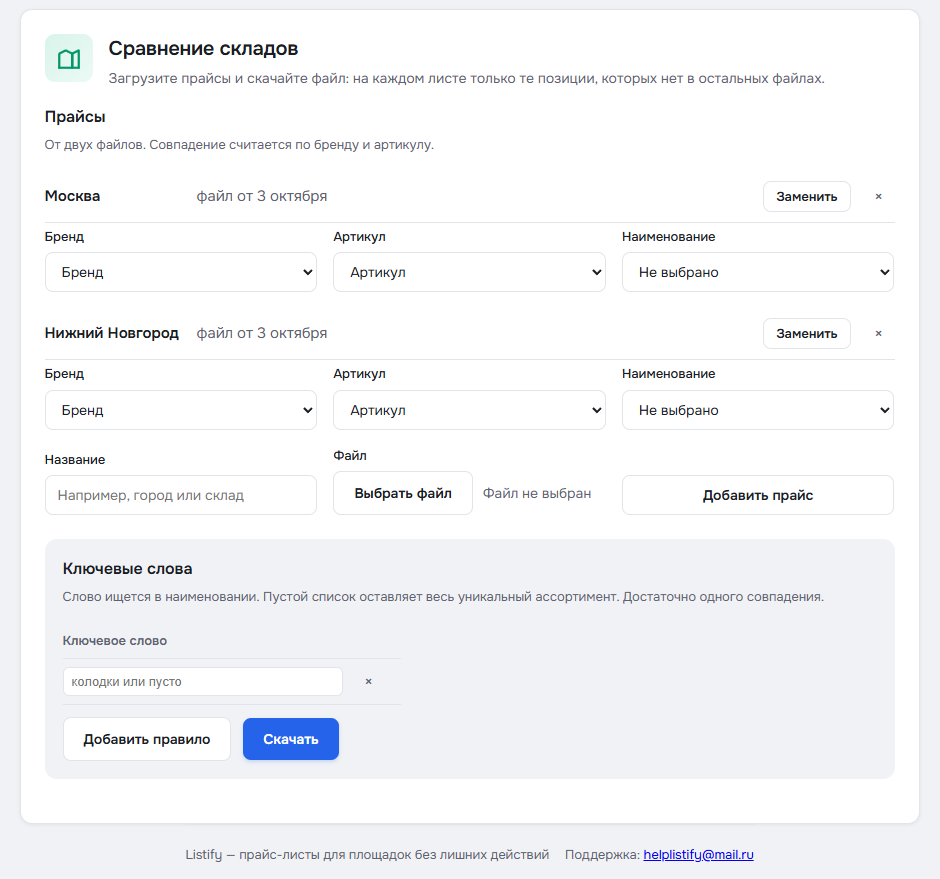This screenshot has width=940, height=879.
Task: Download the result with Скачать
Action: pyautogui.click(x=291, y=739)
